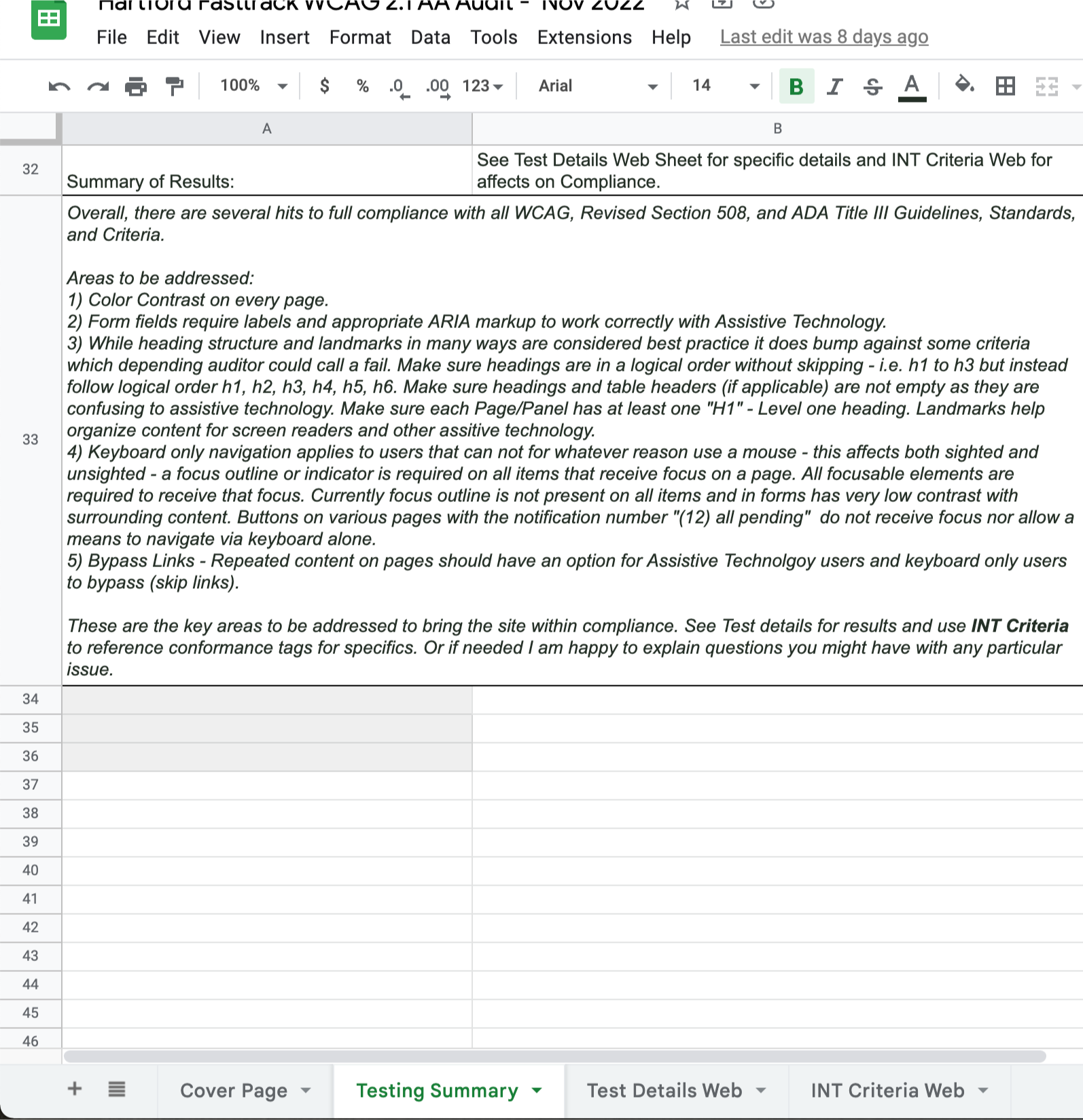Open the Data menu

[x=430, y=37]
